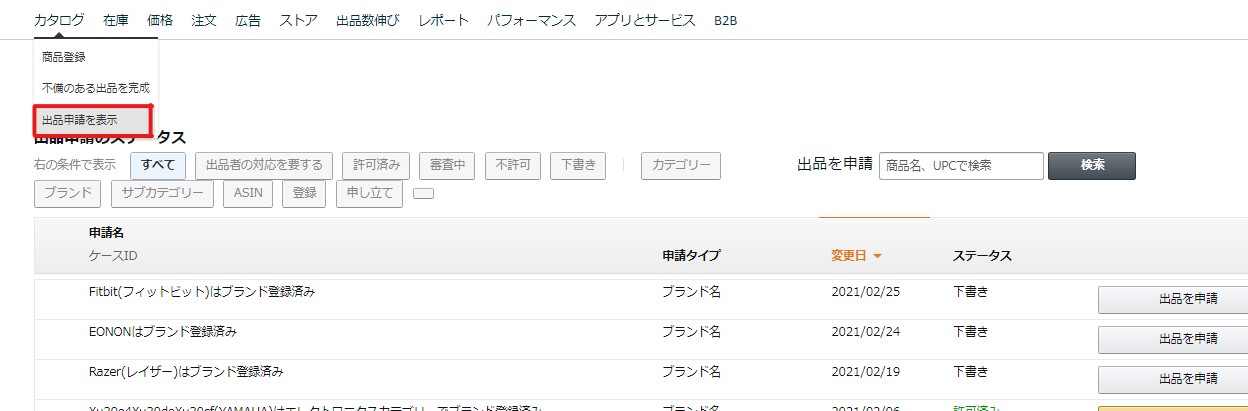Click the 変更日 sort arrow icon

(877, 256)
